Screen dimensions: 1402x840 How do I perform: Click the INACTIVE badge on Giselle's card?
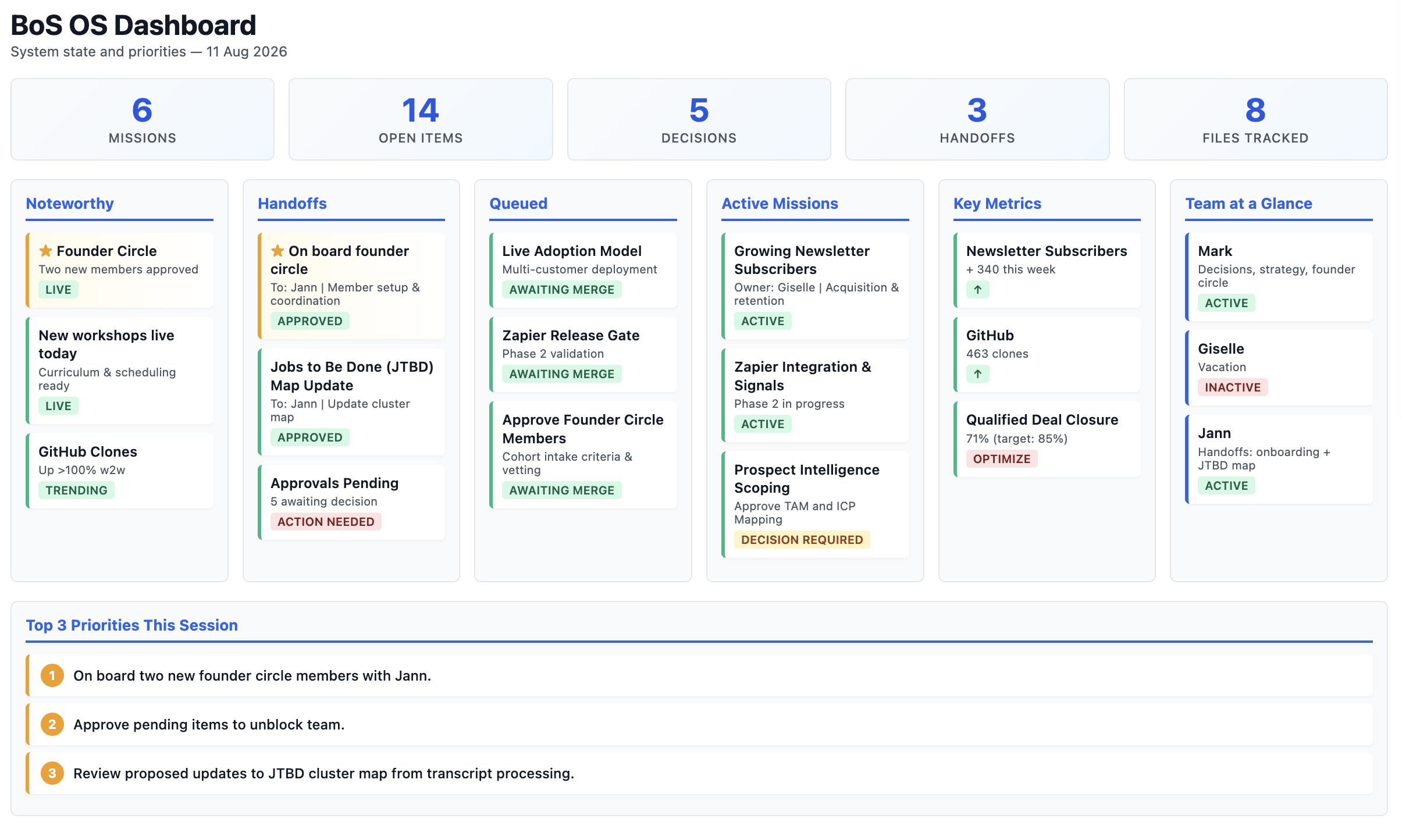pos(1233,387)
